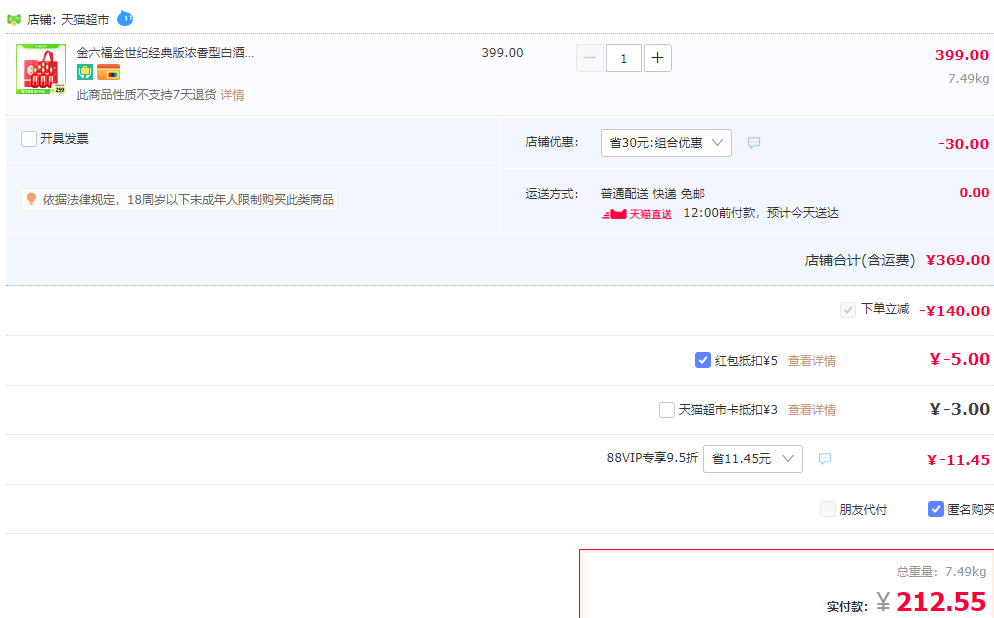Click the store total ¥369.00

point(958,260)
